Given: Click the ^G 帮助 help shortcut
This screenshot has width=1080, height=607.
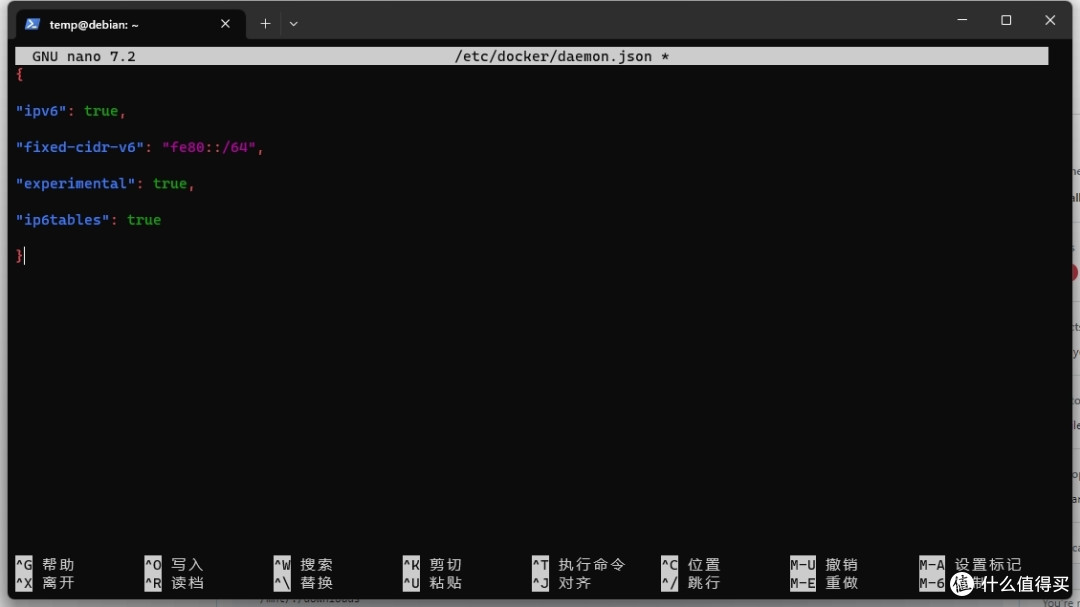Looking at the screenshot, I should coord(45,565).
